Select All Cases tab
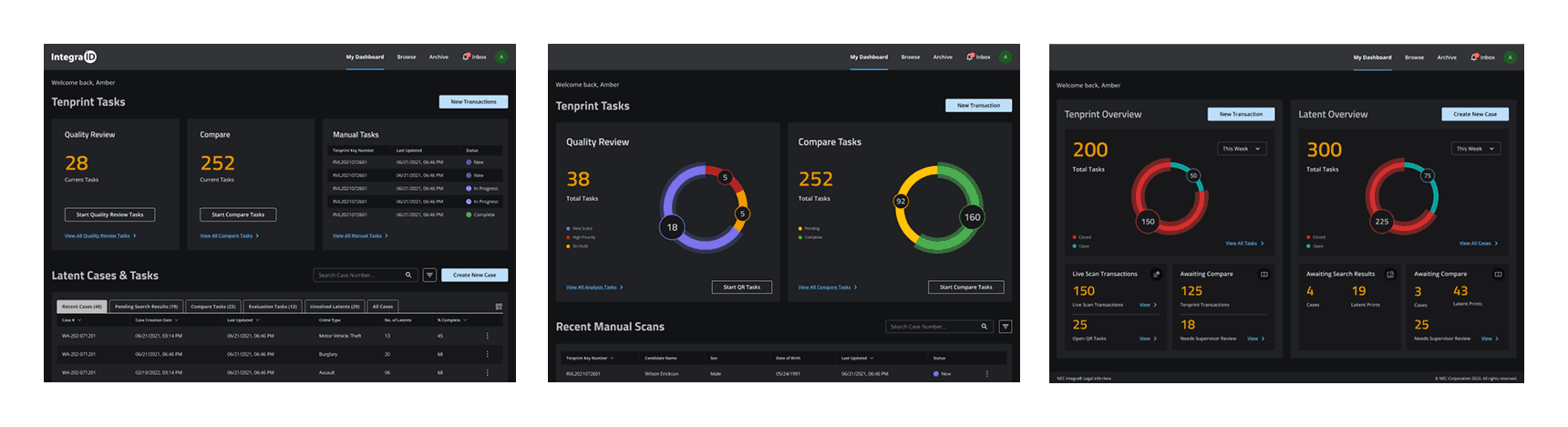1568x427 pixels. tap(383, 307)
